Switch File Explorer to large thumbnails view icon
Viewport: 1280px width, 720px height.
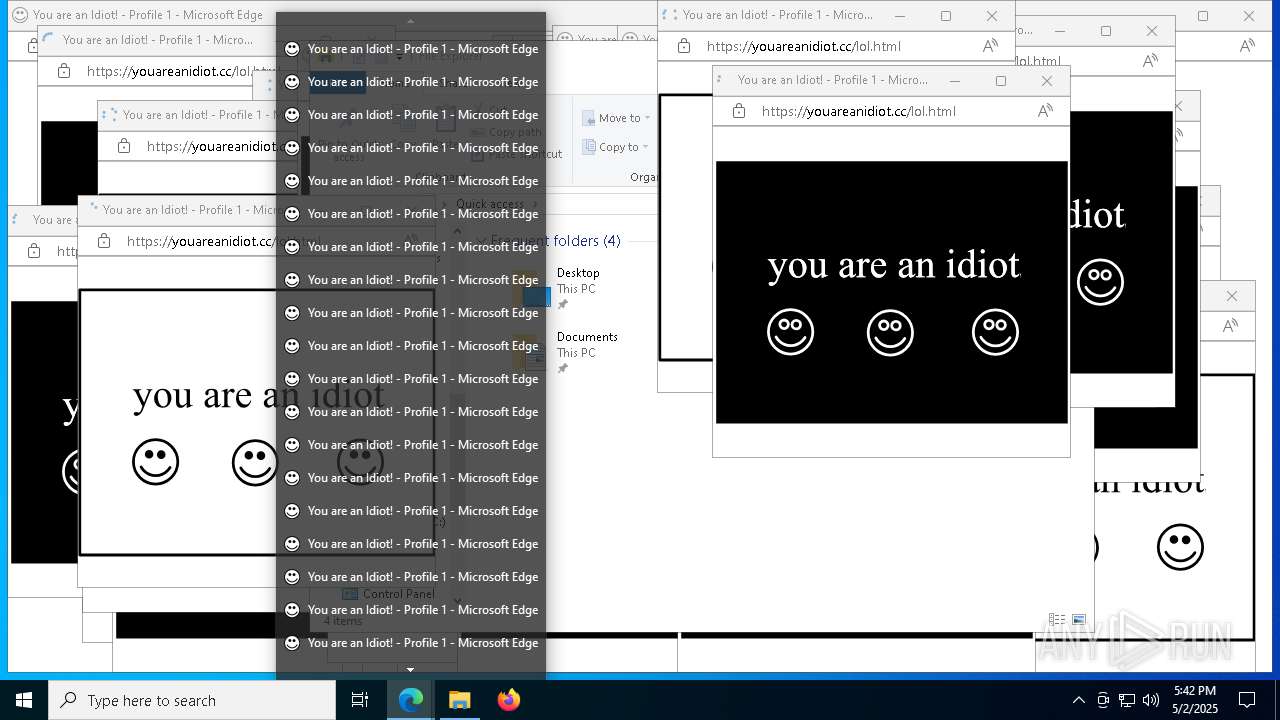click(1079, 620)
